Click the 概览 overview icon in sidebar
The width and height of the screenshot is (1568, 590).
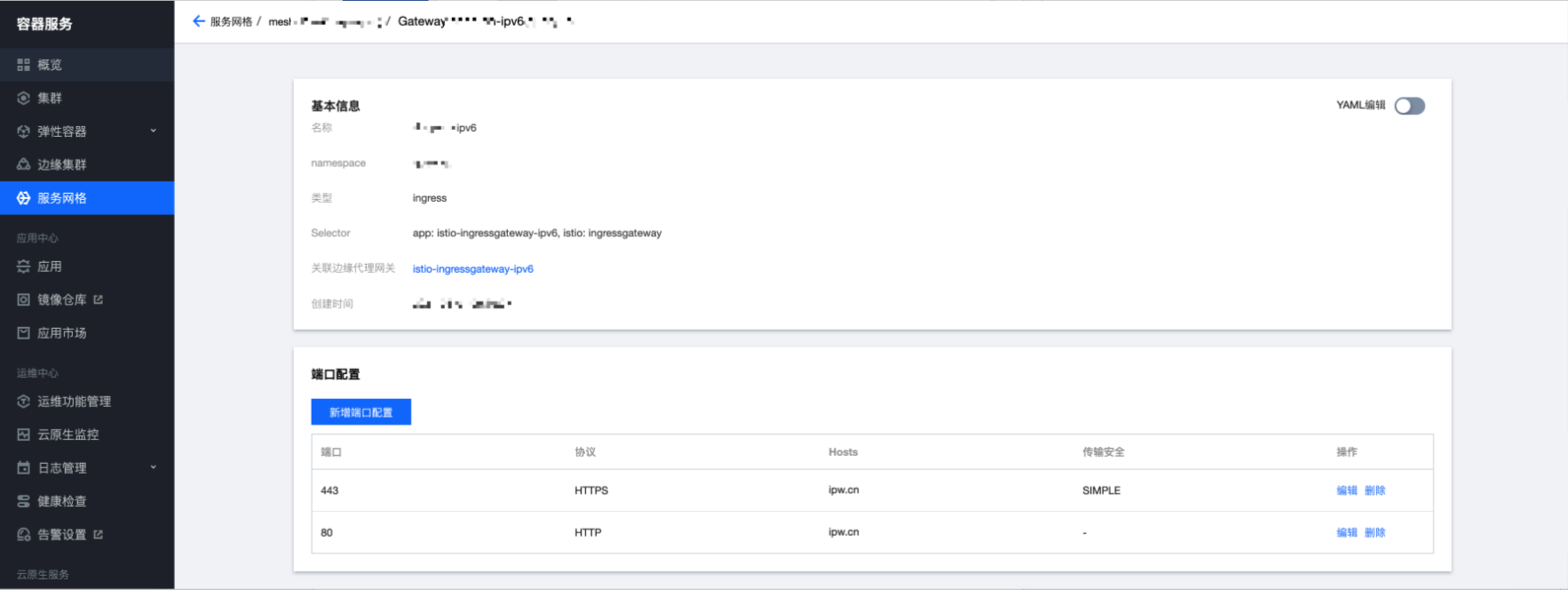tap(23, 65)
